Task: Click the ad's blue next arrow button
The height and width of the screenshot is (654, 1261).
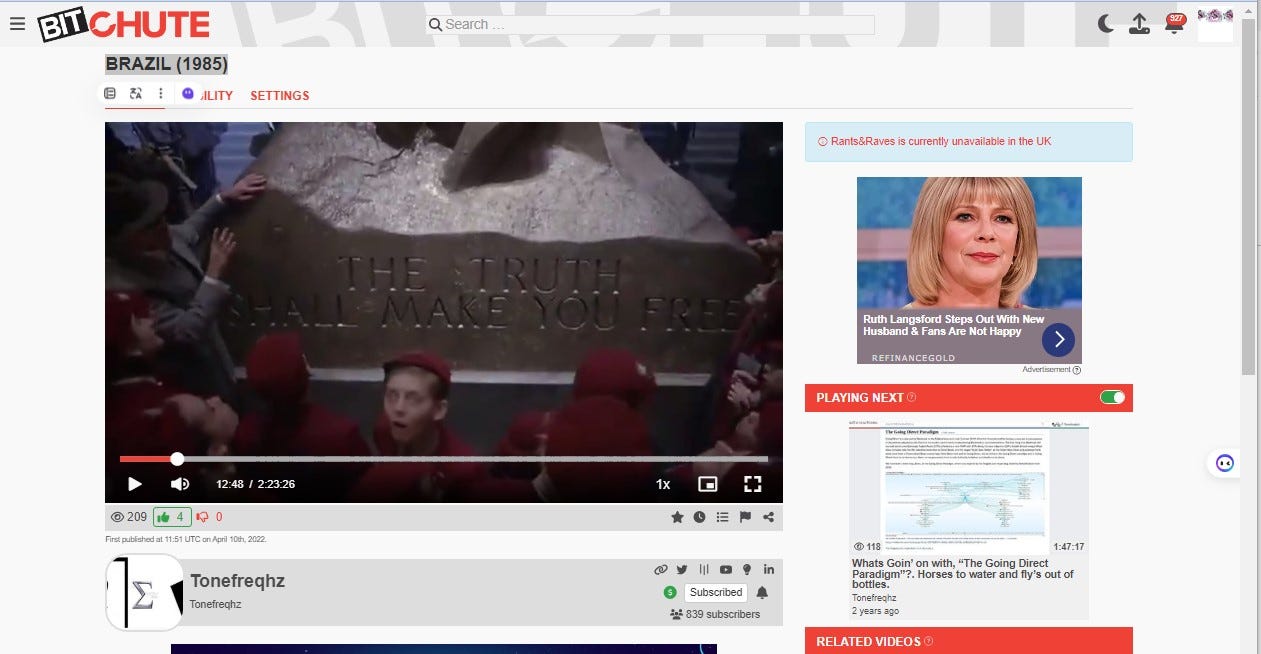Action: tap(1058, 340)
